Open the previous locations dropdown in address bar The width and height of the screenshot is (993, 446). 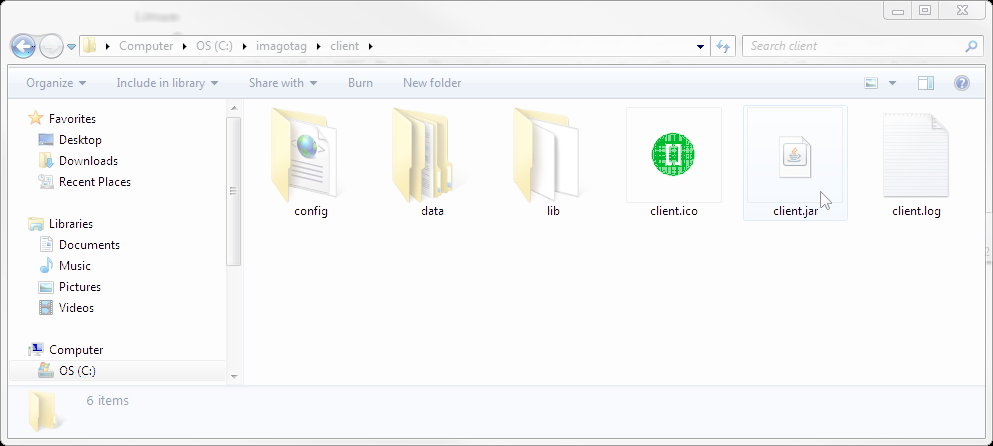pyautogui.click(x=700, y=46)
